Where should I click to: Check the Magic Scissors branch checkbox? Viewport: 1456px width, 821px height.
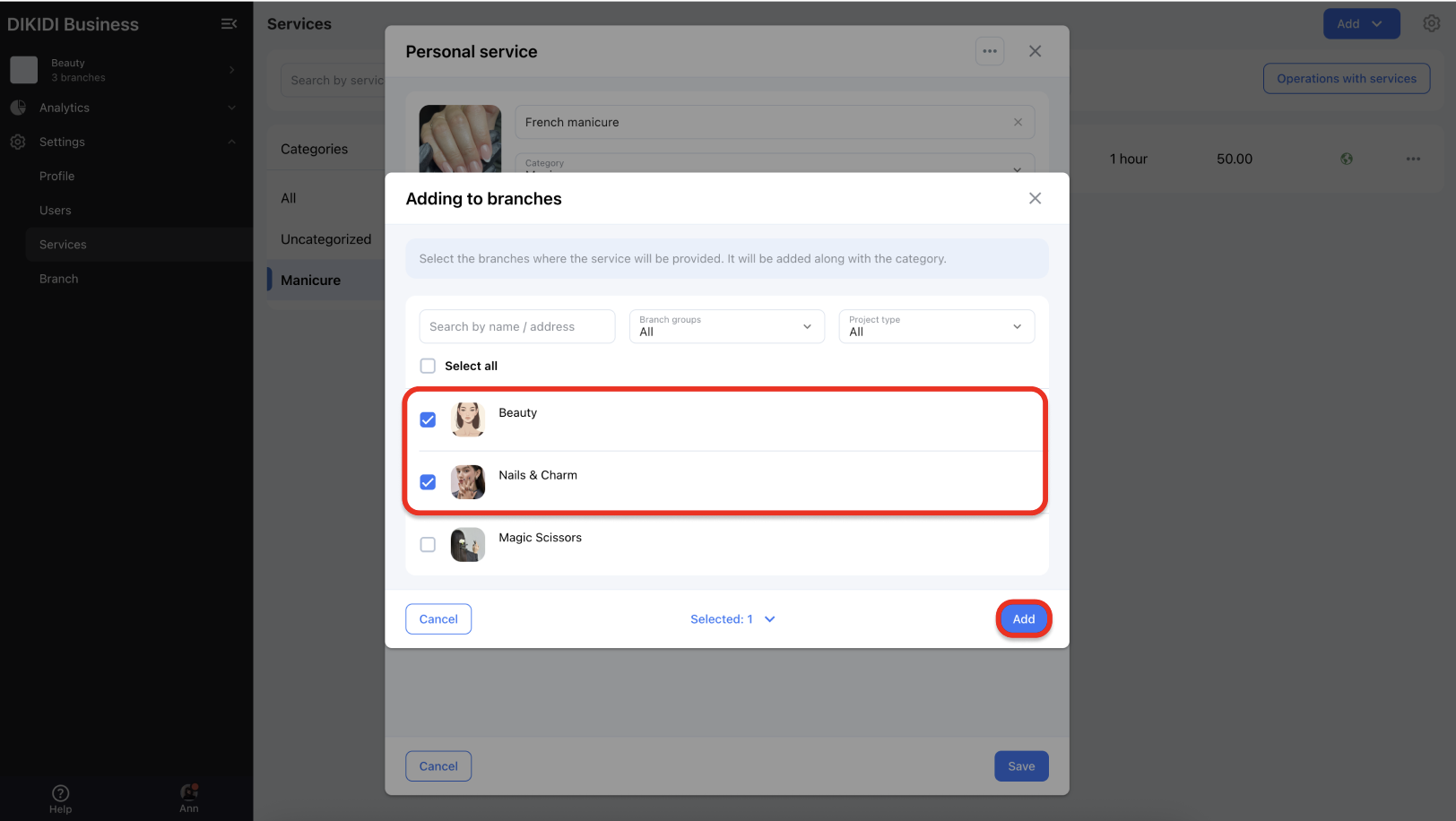tap(428, 545)
